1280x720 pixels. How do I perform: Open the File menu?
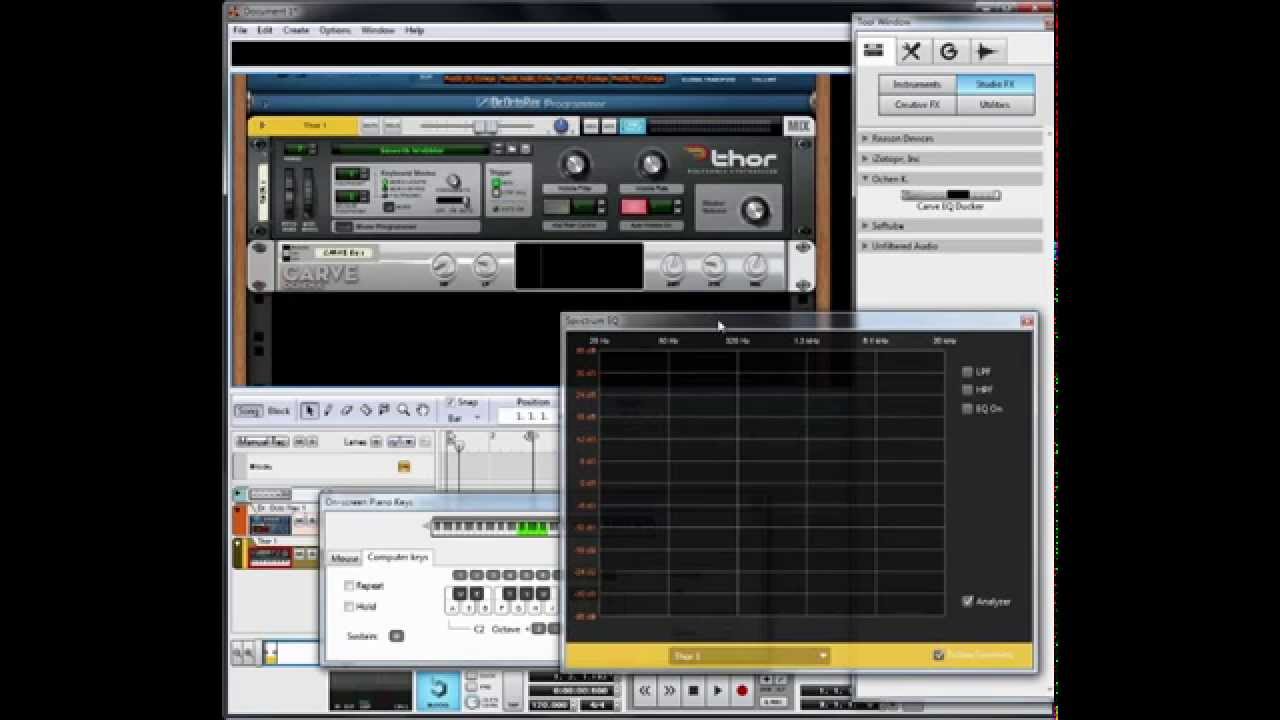point(240,31)
